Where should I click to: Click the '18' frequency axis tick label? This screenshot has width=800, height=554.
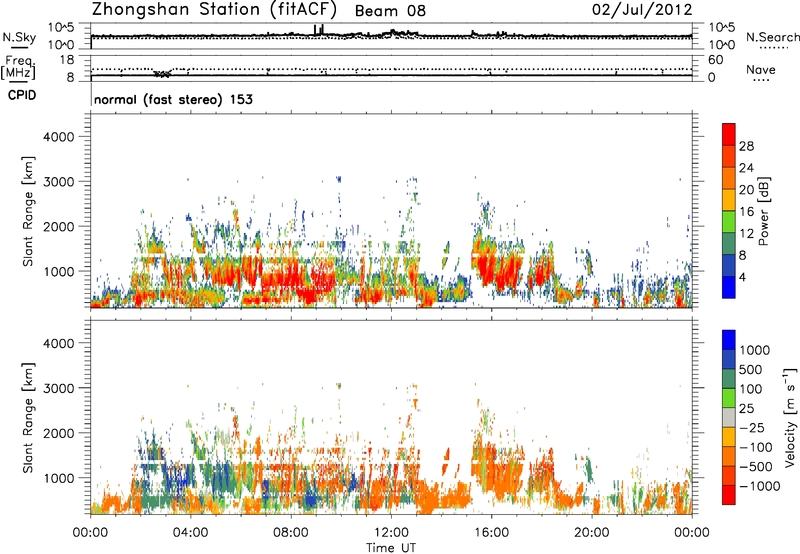point(66,60)
